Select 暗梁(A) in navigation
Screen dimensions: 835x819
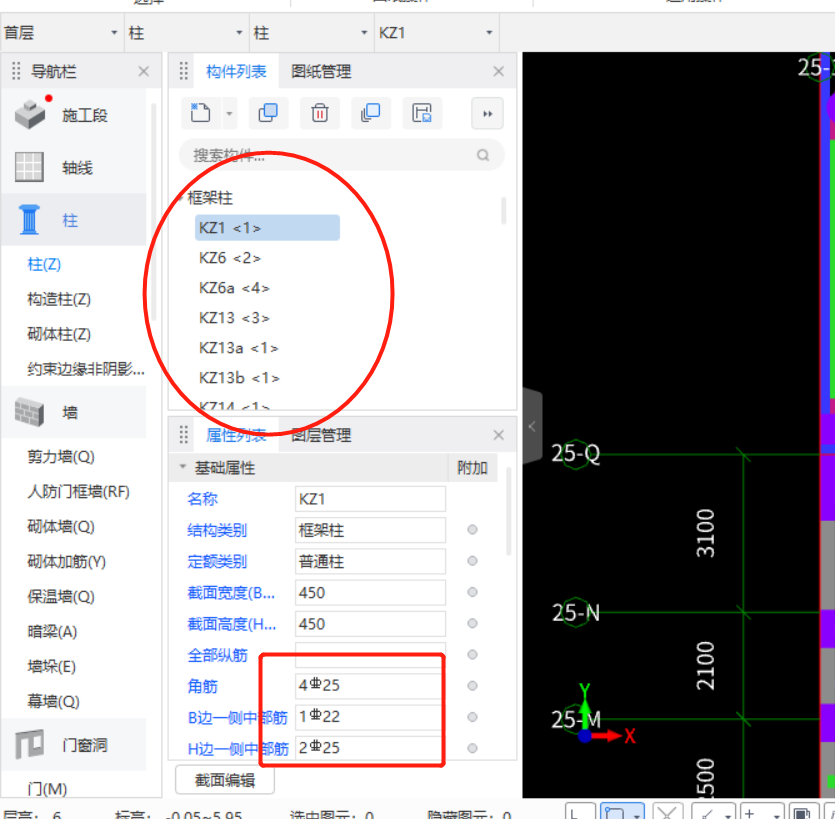click(x=52, y=632)
